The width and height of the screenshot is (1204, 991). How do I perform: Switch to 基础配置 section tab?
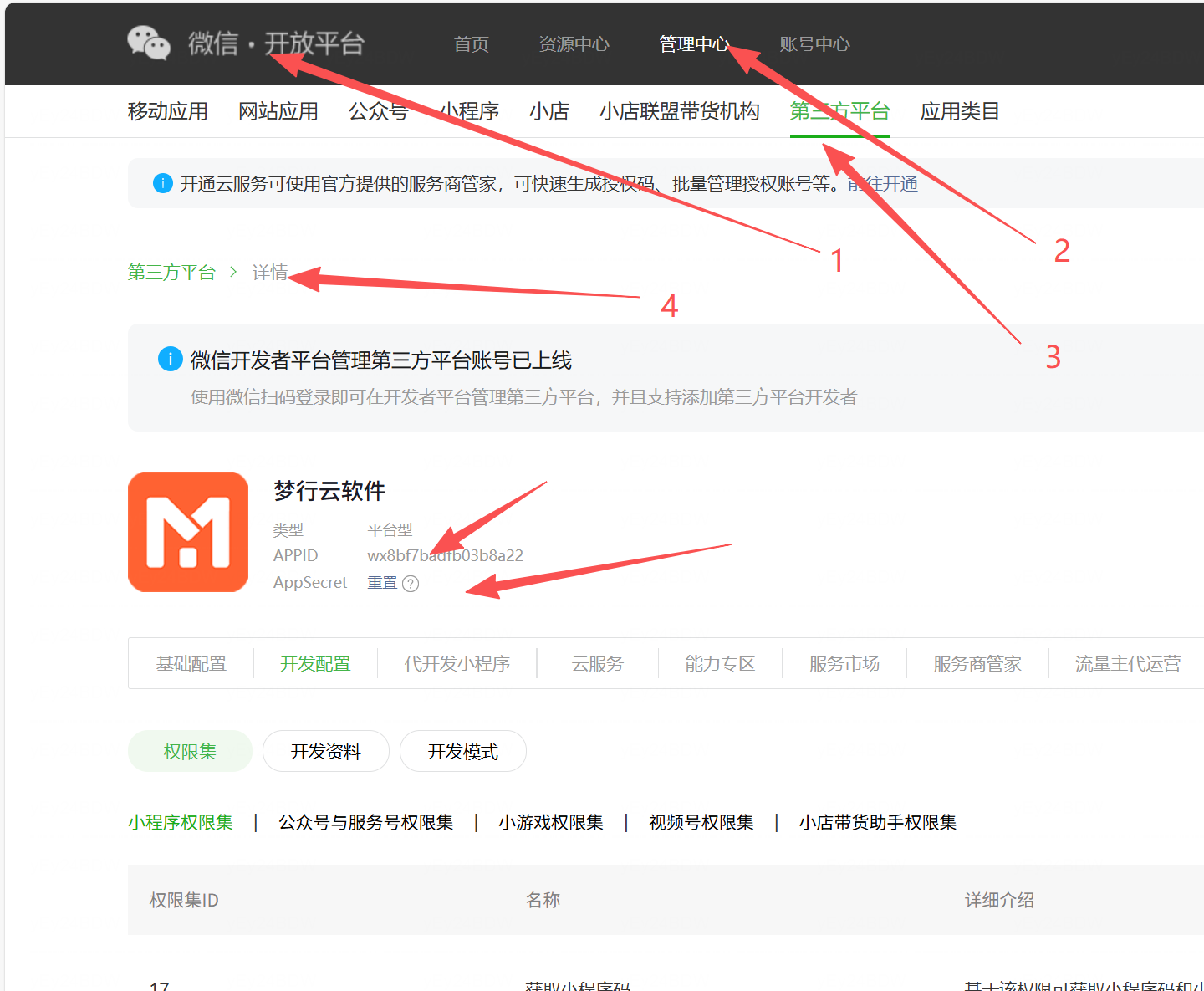point(191,664)
